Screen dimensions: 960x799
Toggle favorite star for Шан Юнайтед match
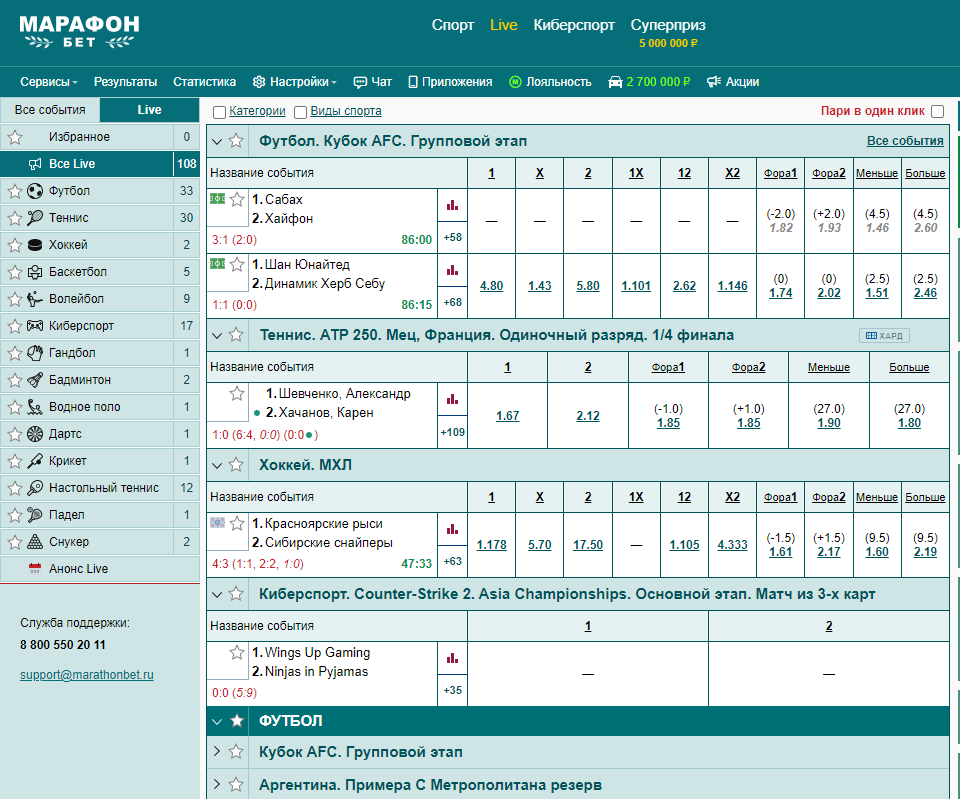point(237,264)
